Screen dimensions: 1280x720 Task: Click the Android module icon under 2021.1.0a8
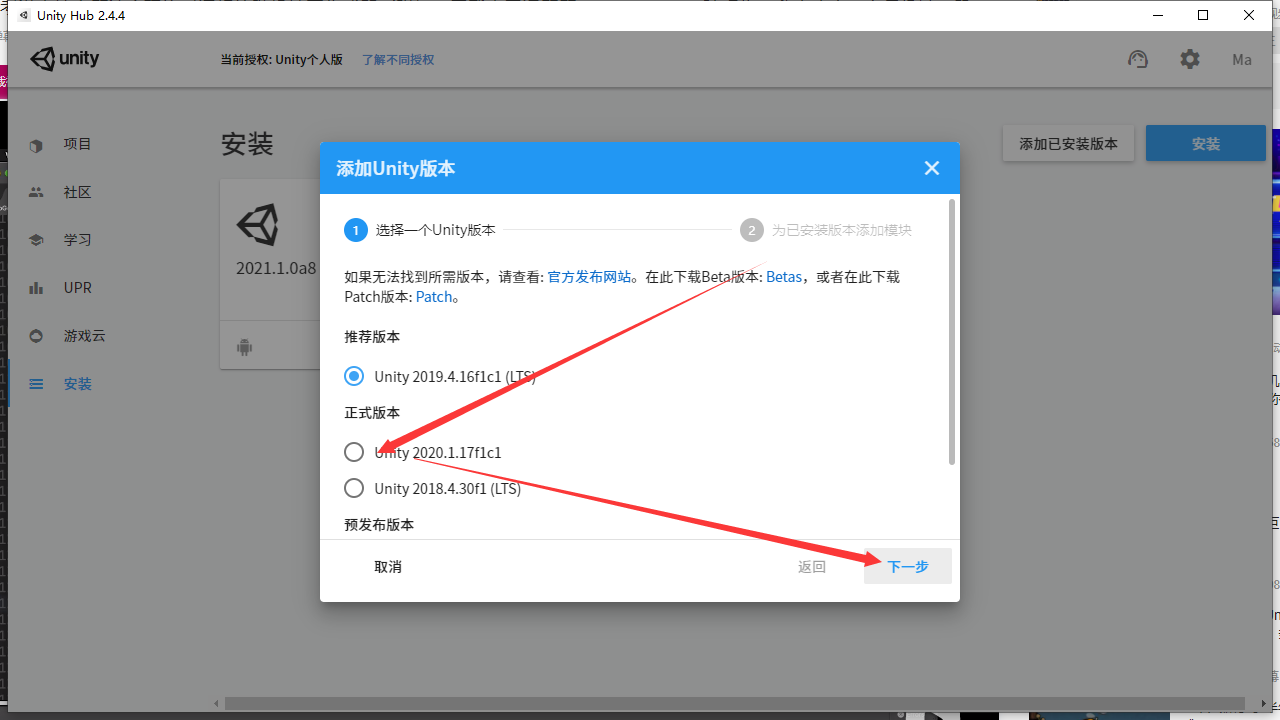pos(245,345)
